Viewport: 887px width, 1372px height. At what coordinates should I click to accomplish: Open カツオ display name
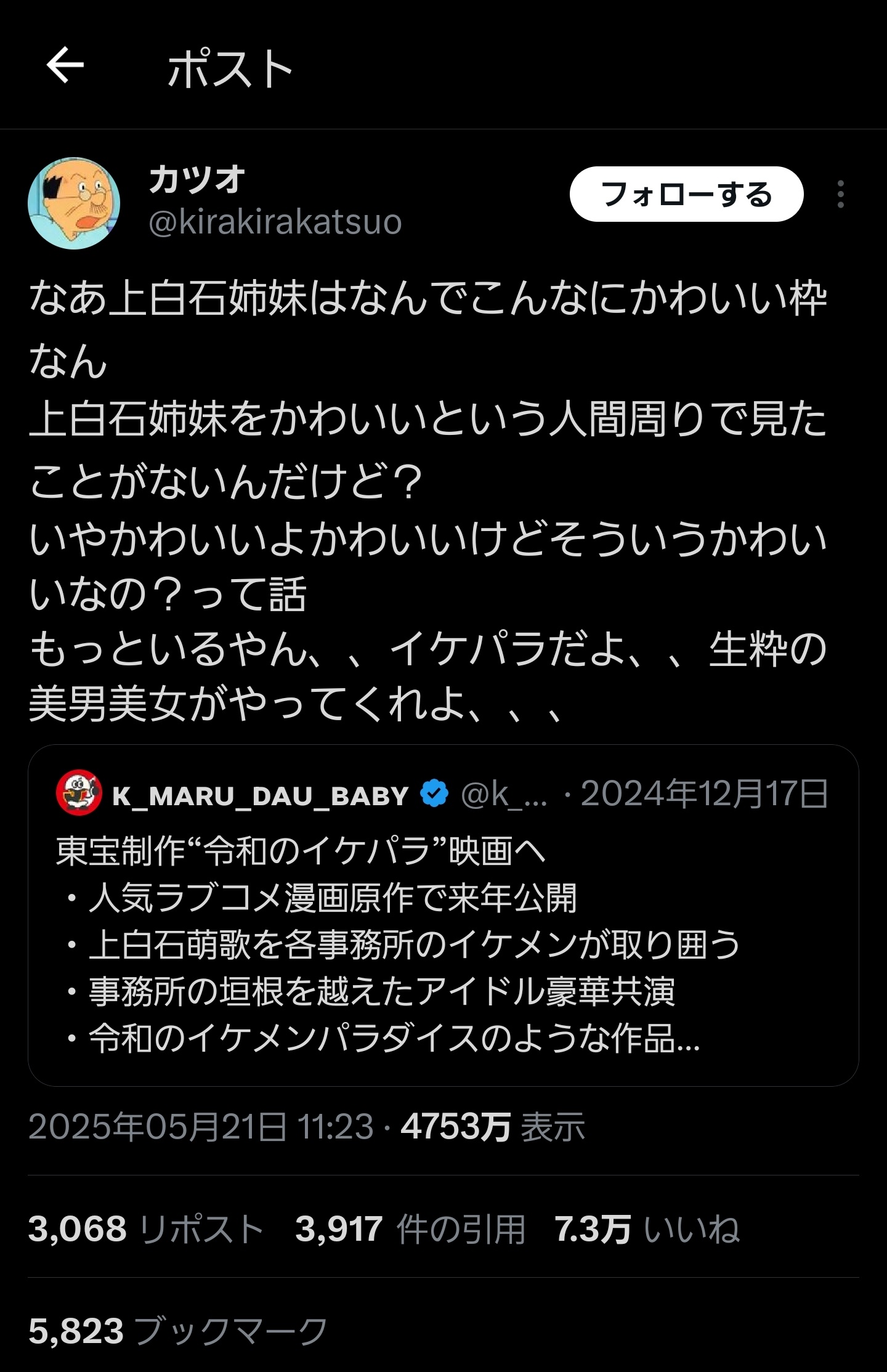point(196,179)
